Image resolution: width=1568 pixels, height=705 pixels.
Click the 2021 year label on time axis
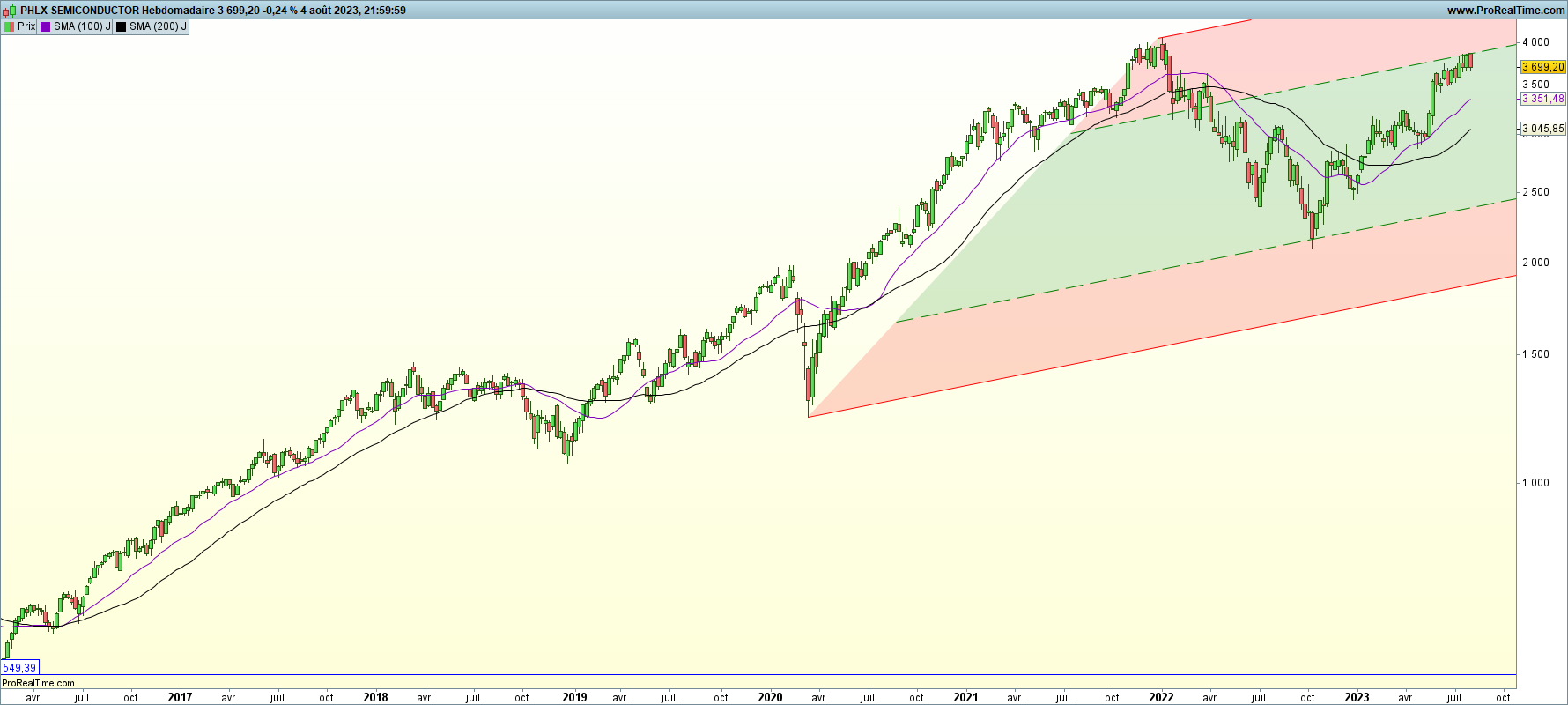pos(965,697)
